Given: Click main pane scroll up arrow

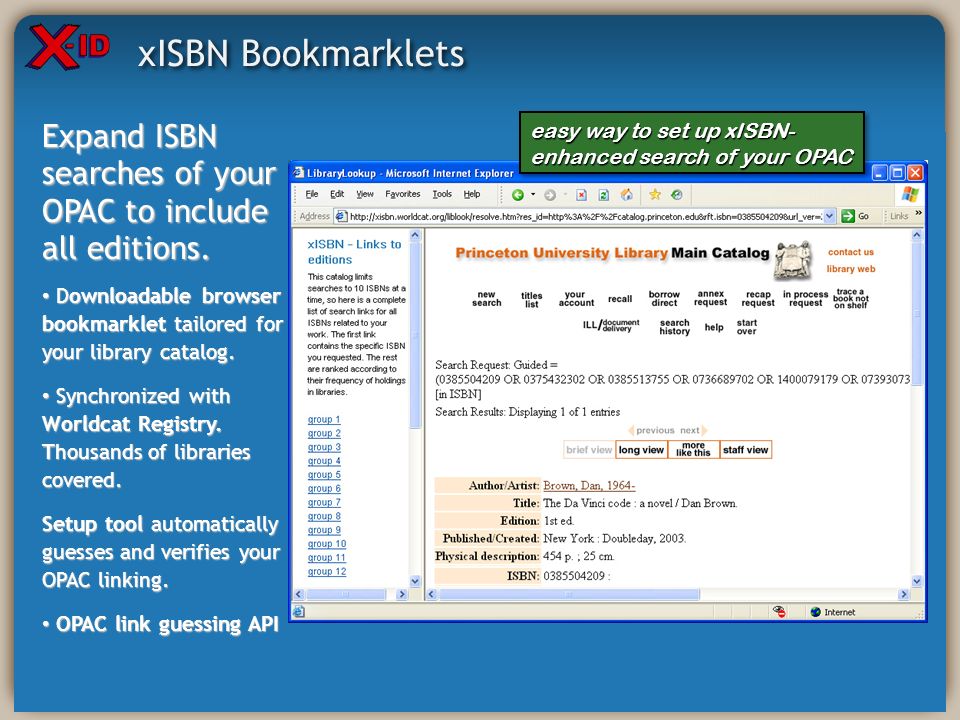Looking at the screenshot, I should pyautogui.click(x=917, y=234).
